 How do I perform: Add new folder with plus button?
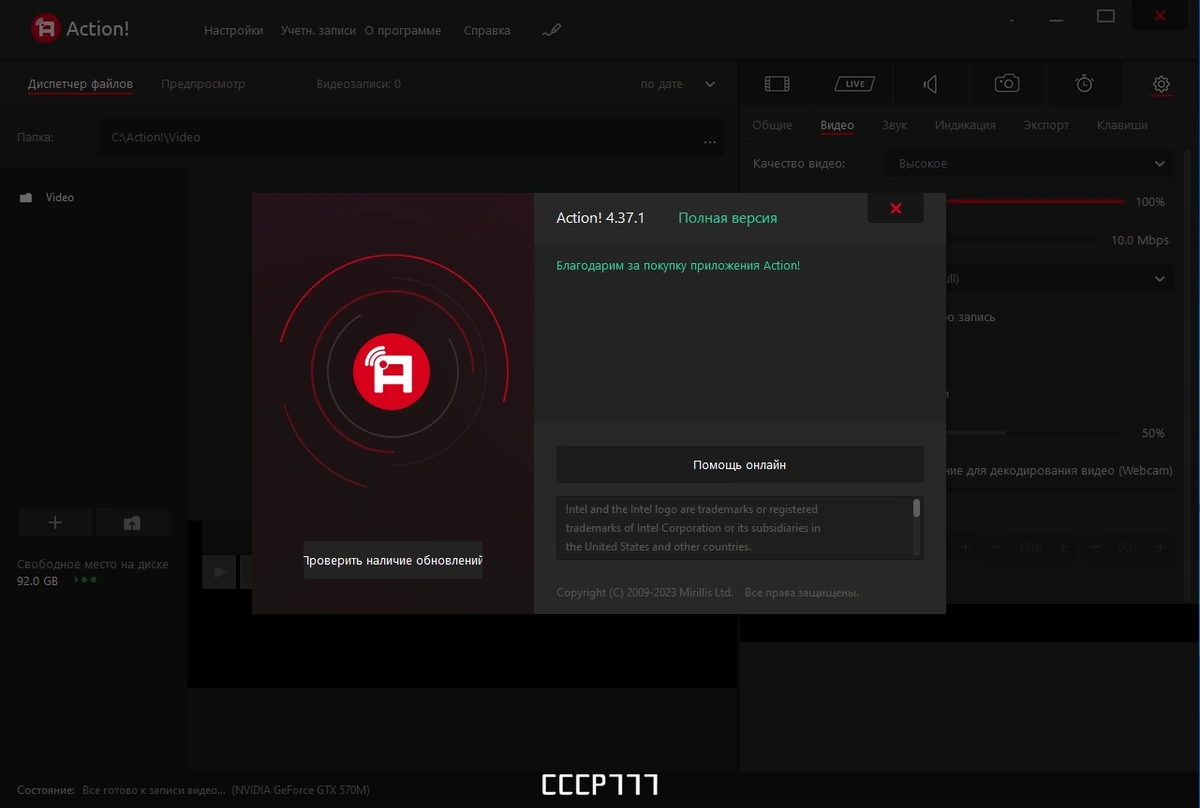click(x=55, y=522)
